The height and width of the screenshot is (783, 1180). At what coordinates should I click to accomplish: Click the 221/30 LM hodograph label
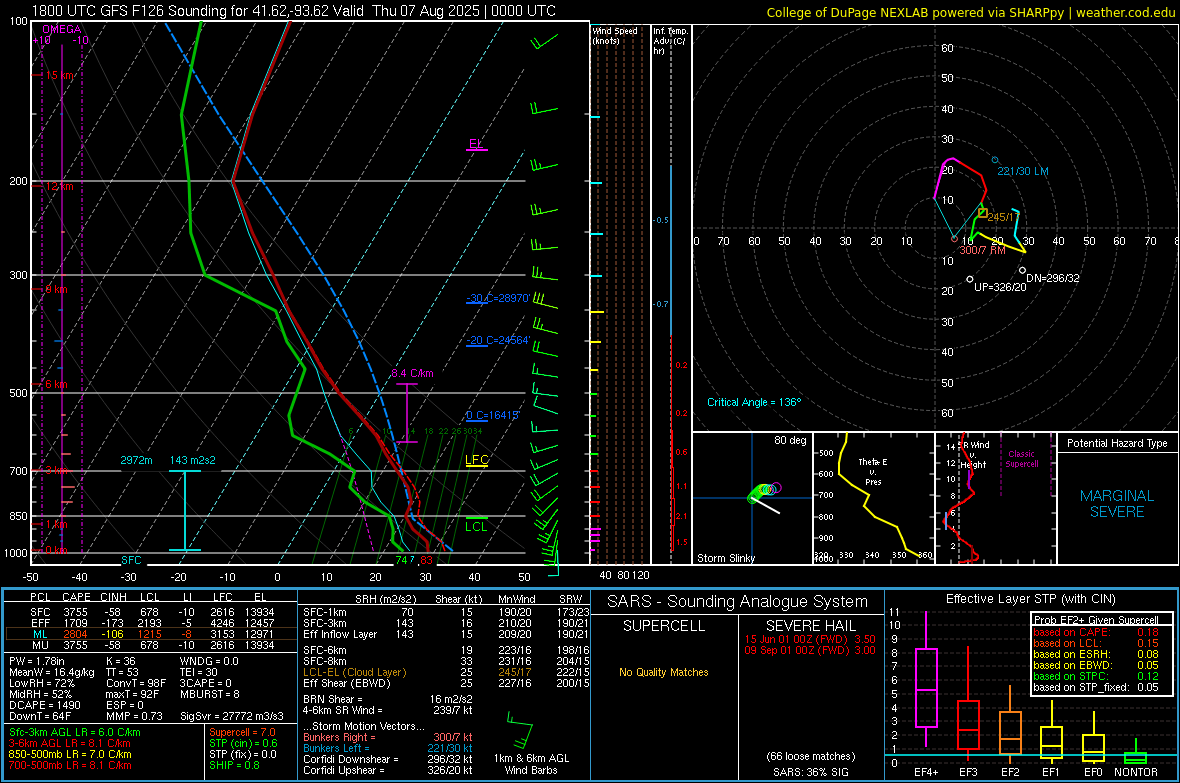click(1023, 172)
